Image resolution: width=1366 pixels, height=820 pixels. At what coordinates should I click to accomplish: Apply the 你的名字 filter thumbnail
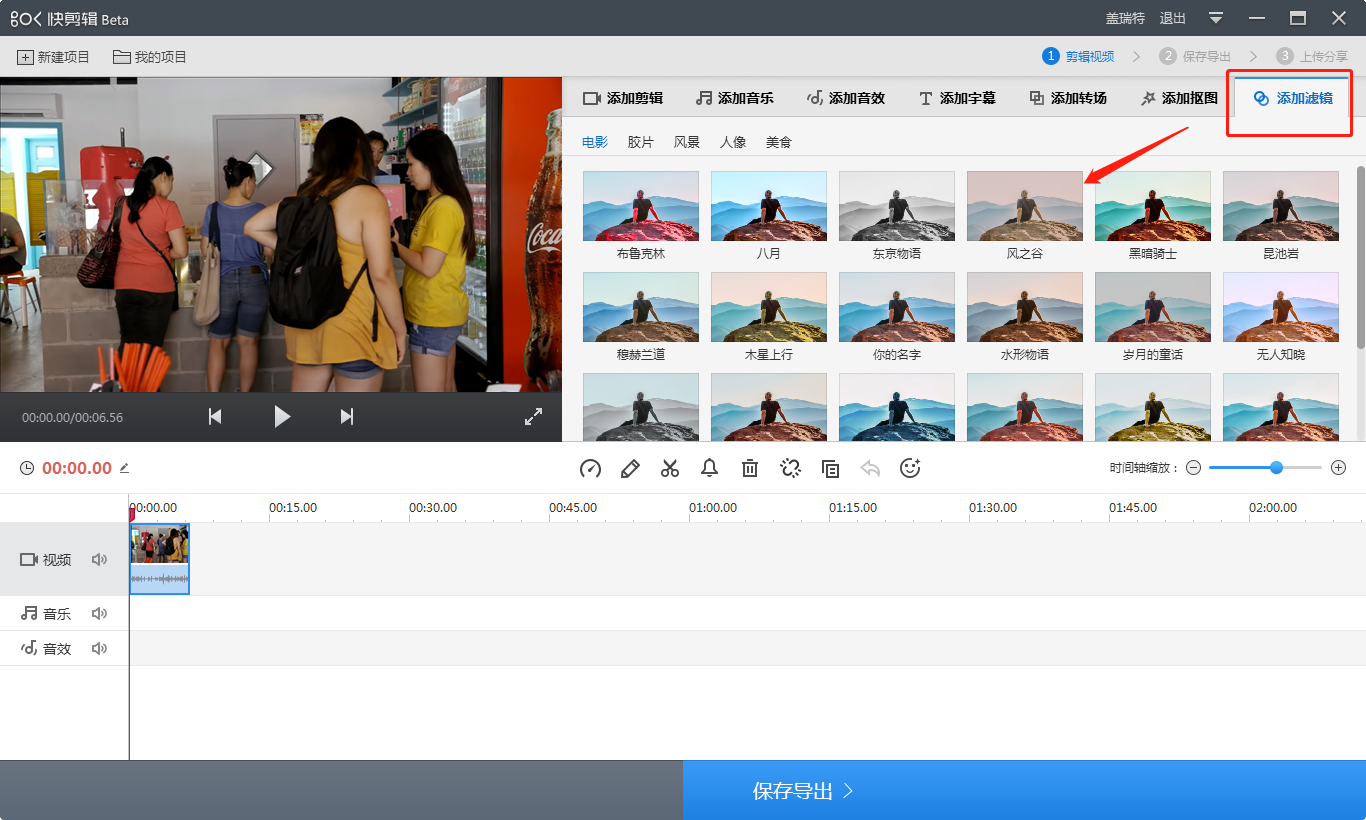click(897, 307)
